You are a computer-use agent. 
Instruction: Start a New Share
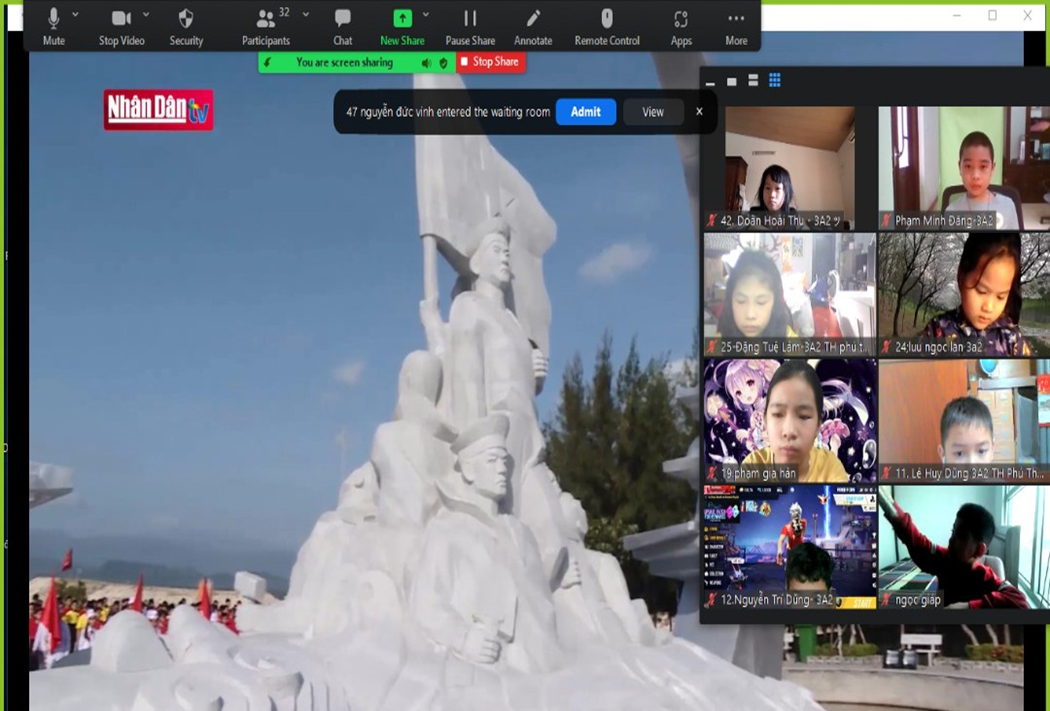(x=402, y=26)
